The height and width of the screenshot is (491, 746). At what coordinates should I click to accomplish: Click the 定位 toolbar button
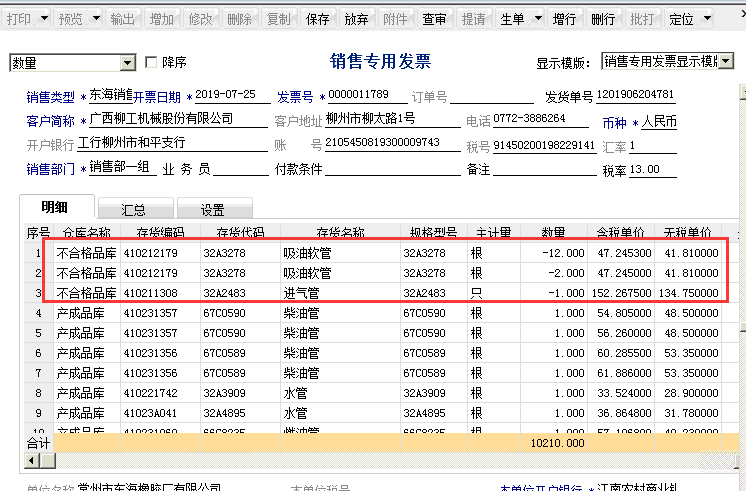pos(681,19)
